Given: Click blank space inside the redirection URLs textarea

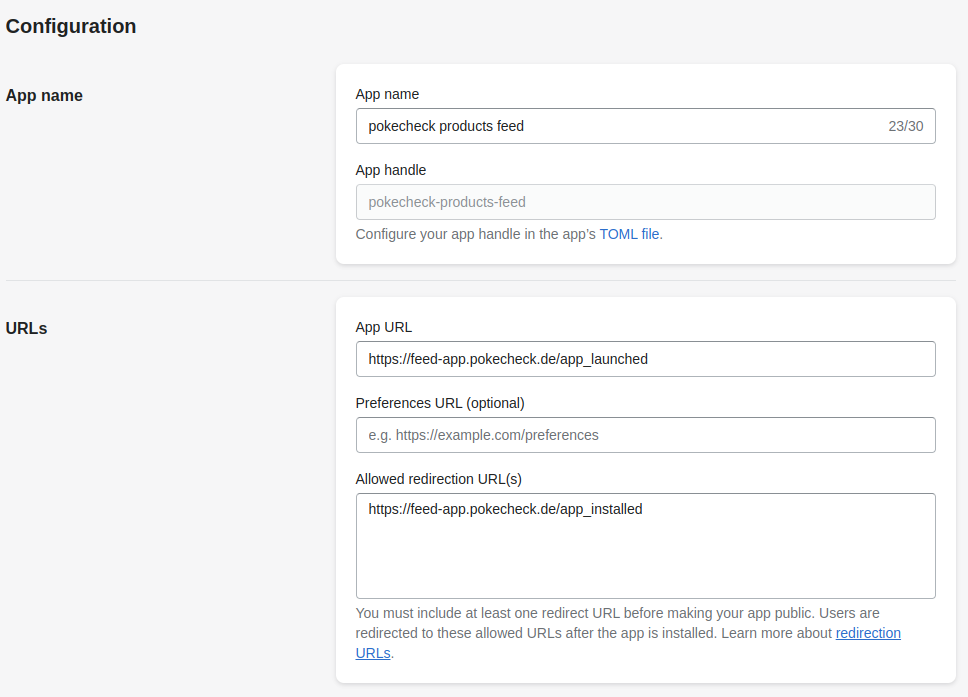Looking at the screenshot, I should pos(645,565).
